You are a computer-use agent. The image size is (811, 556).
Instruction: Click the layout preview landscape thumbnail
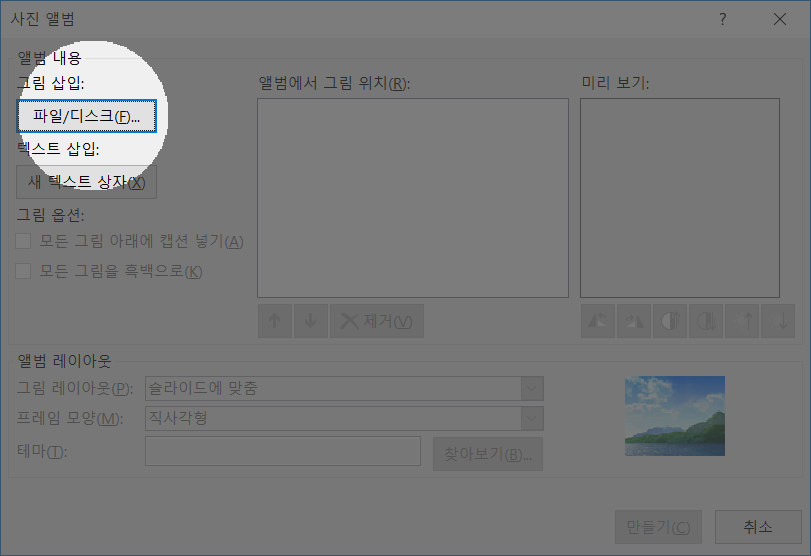674,416
